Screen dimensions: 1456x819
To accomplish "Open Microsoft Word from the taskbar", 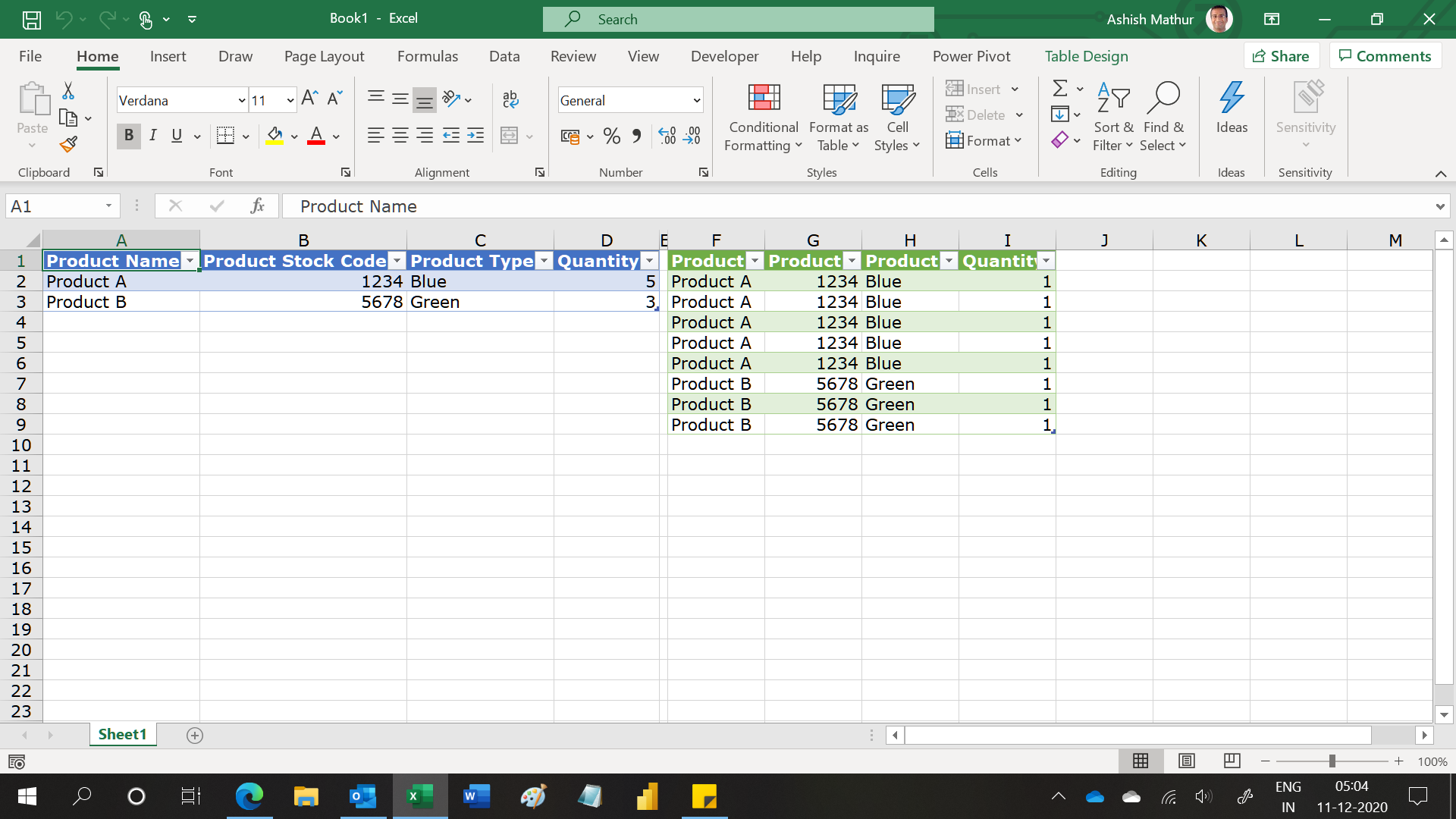I will pos(476,796).
